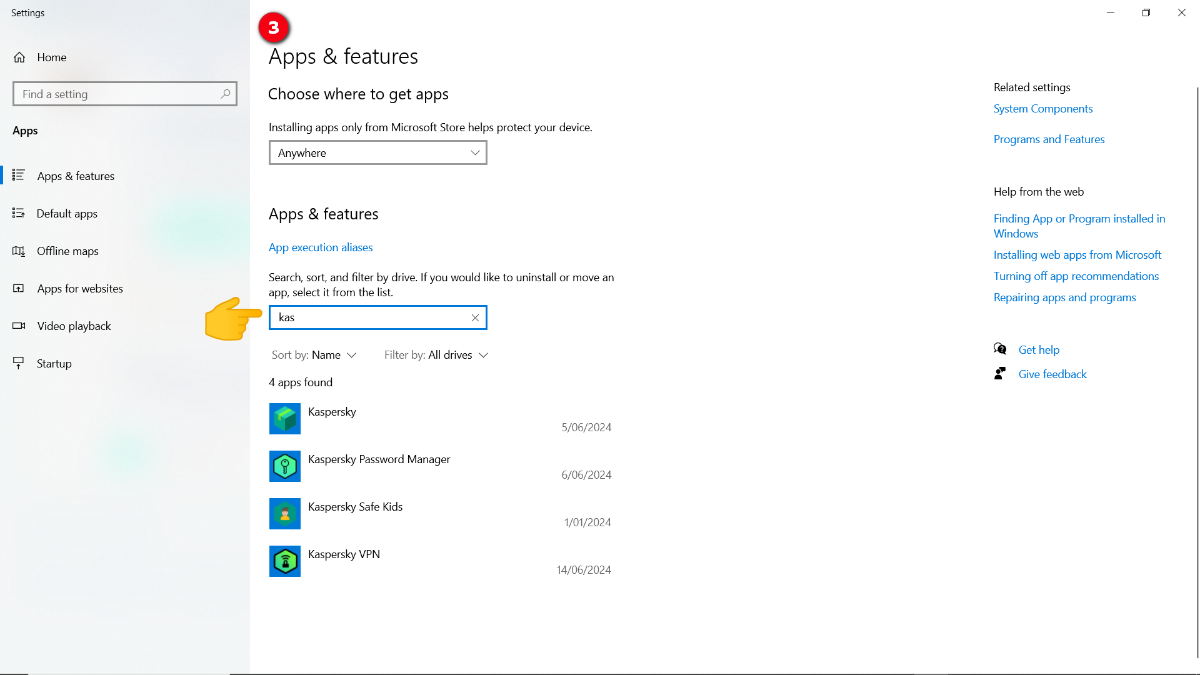
Task: Click the Give feedback icon
Action: [x=1000, y=374]
